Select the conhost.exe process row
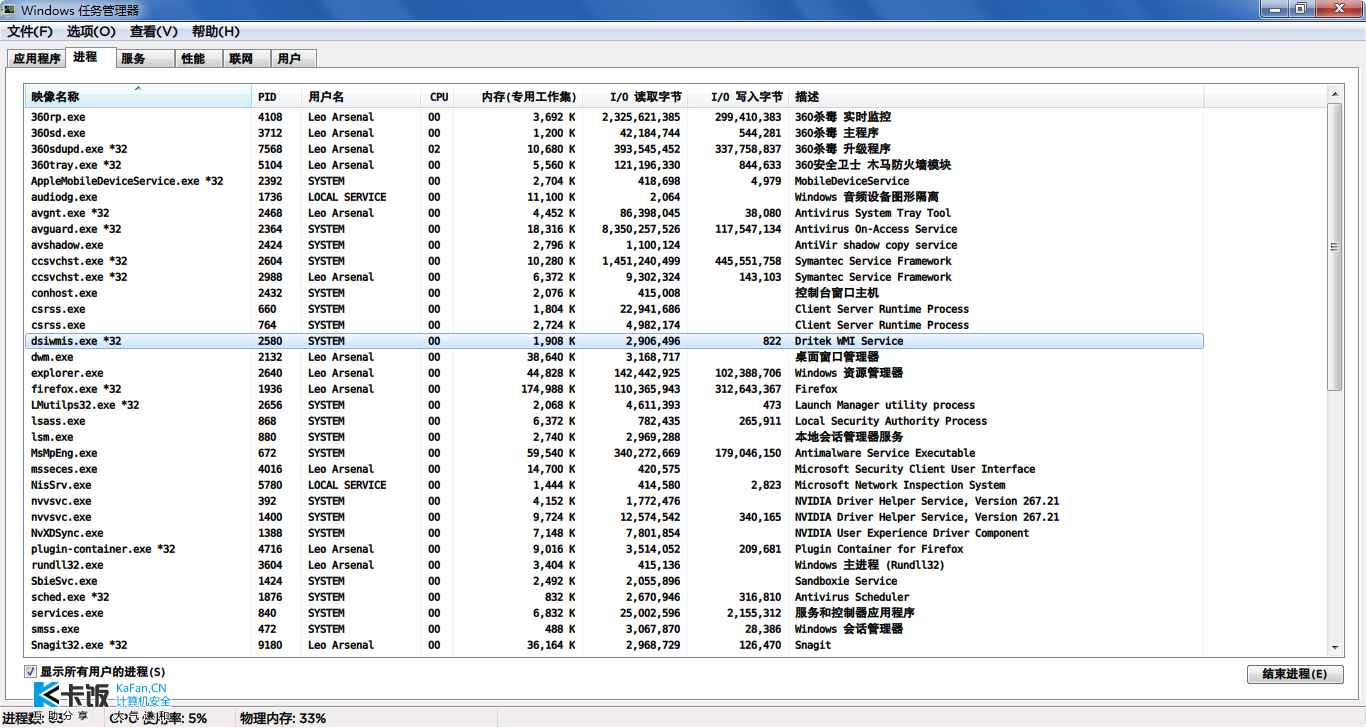The height and width of the screenshot is (728, 1366). tap(614, 293)
